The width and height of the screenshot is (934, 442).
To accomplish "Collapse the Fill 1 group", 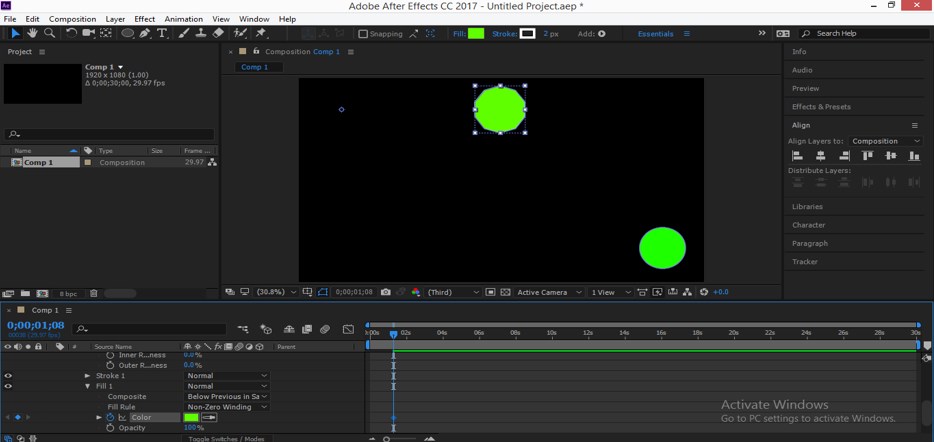I will pos(88,386).
